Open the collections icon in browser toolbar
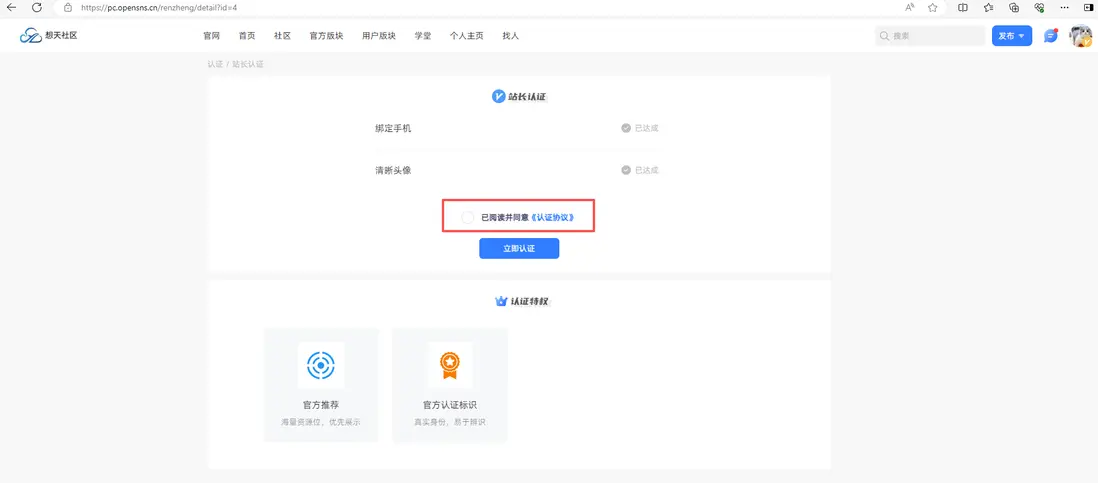The height and width of the screenshot is (483, 1098). pyautogui.click(x=1013, y=7)
